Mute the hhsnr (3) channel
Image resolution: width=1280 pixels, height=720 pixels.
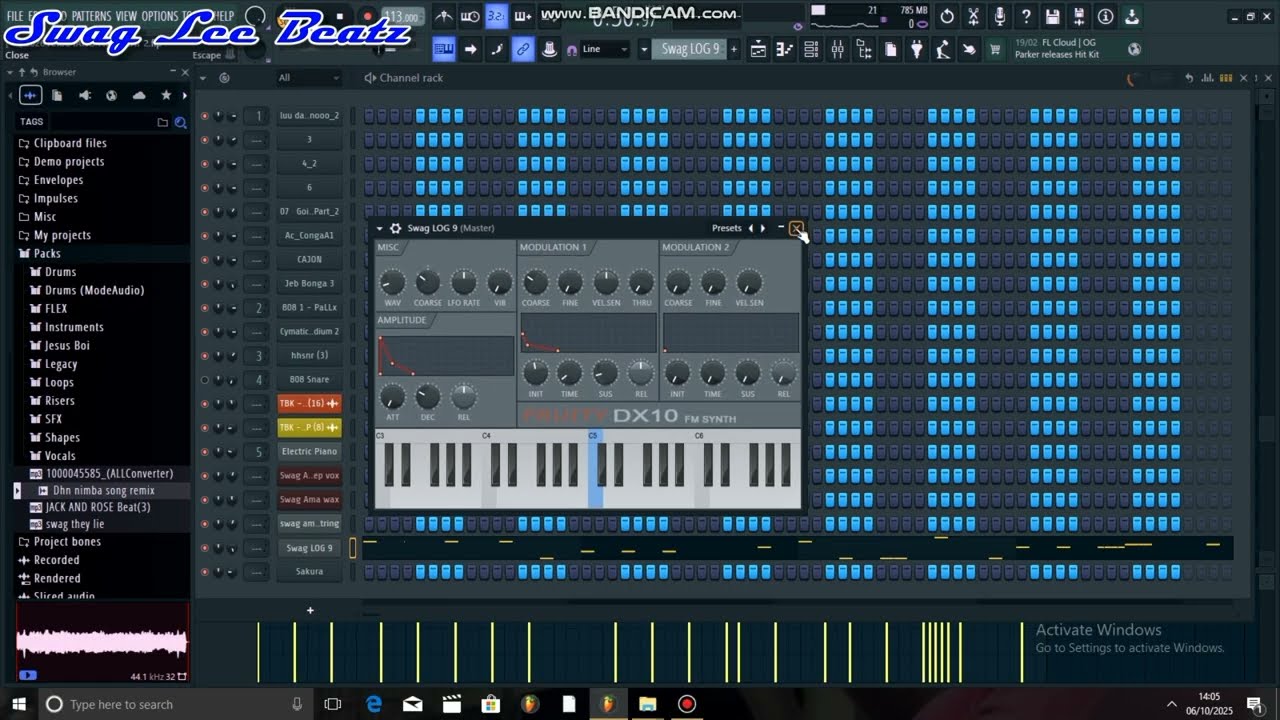click(x=205, y=356)
